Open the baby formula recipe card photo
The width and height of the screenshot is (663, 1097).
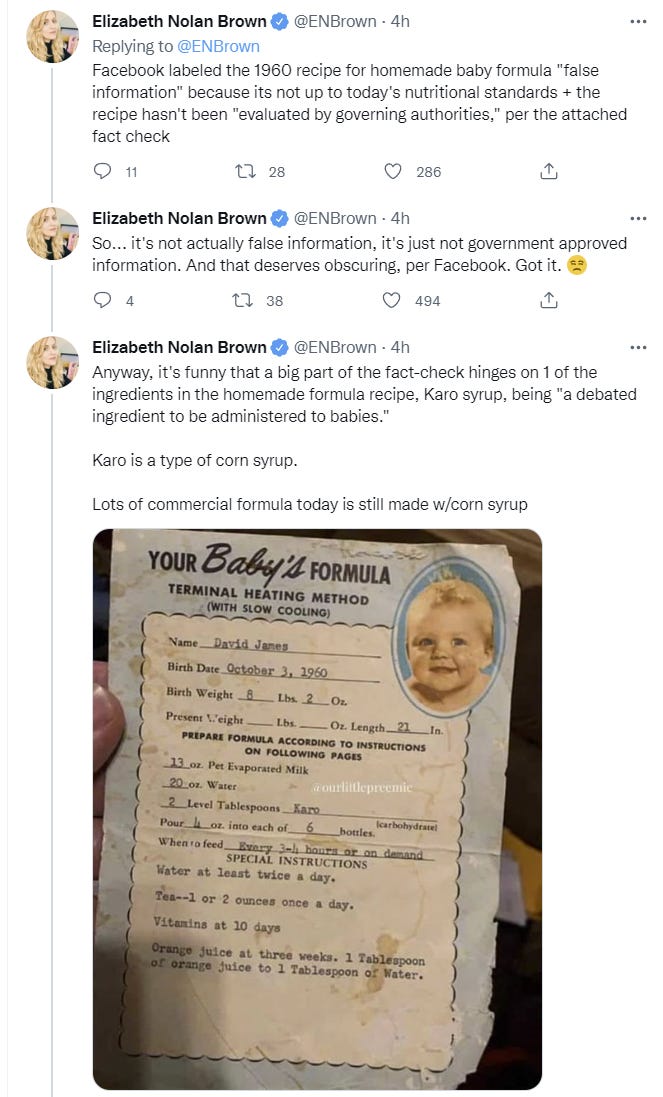pyautogui.click(x=317, y=808)
